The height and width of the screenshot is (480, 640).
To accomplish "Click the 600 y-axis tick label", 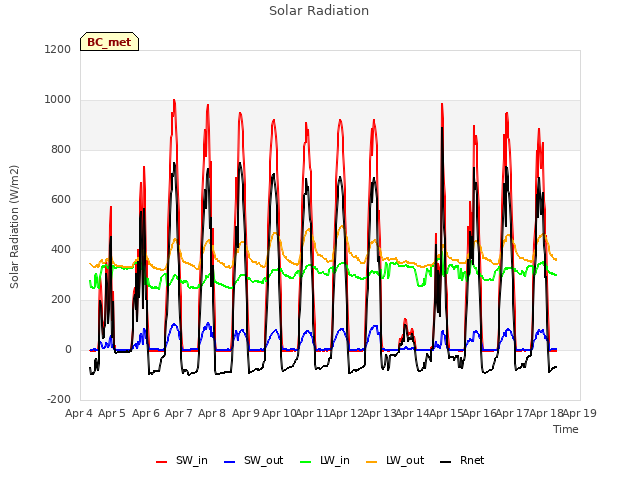I will [61, 200].
